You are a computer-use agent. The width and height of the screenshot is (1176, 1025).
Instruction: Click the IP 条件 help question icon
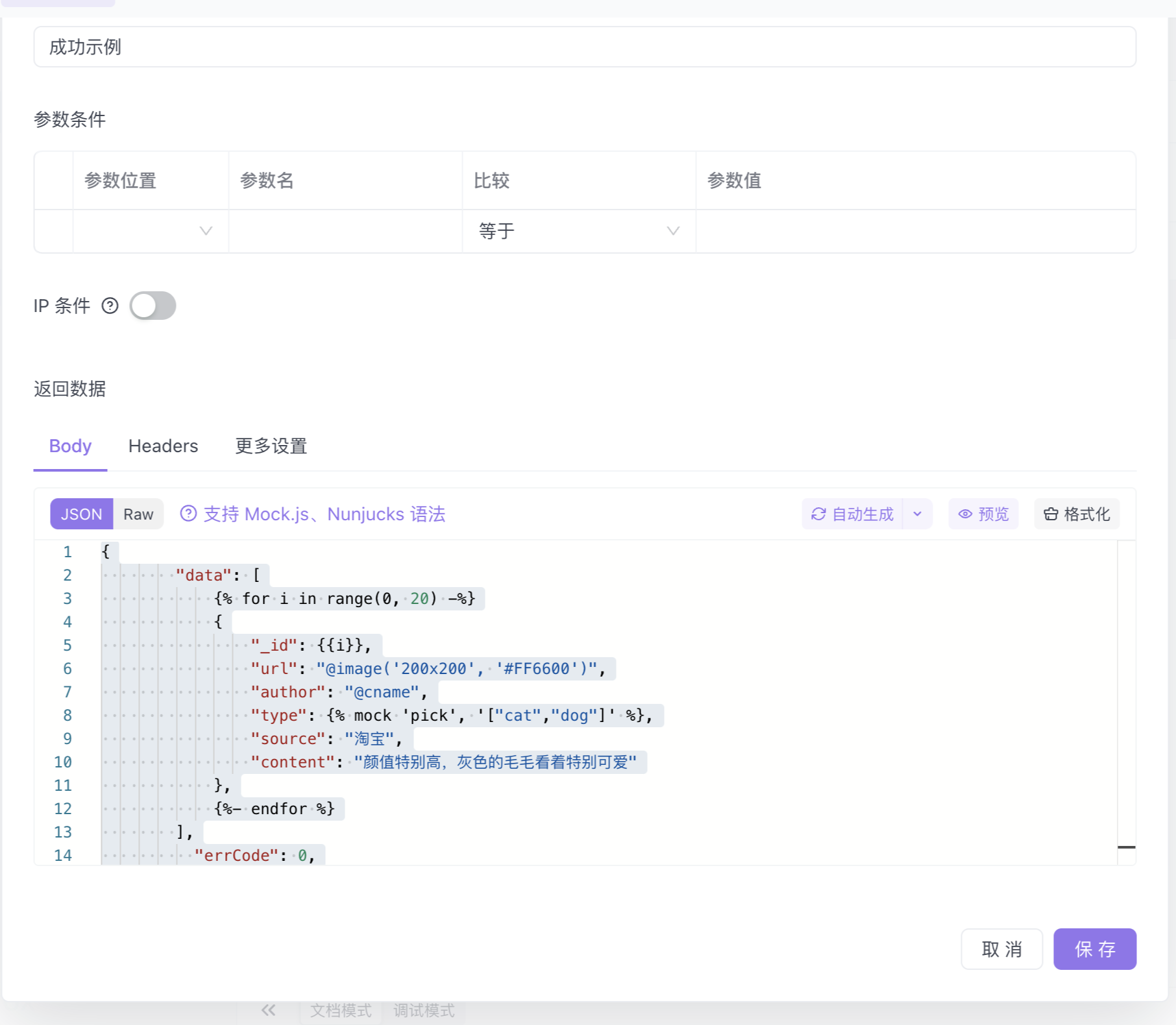(x=110, y=306)
